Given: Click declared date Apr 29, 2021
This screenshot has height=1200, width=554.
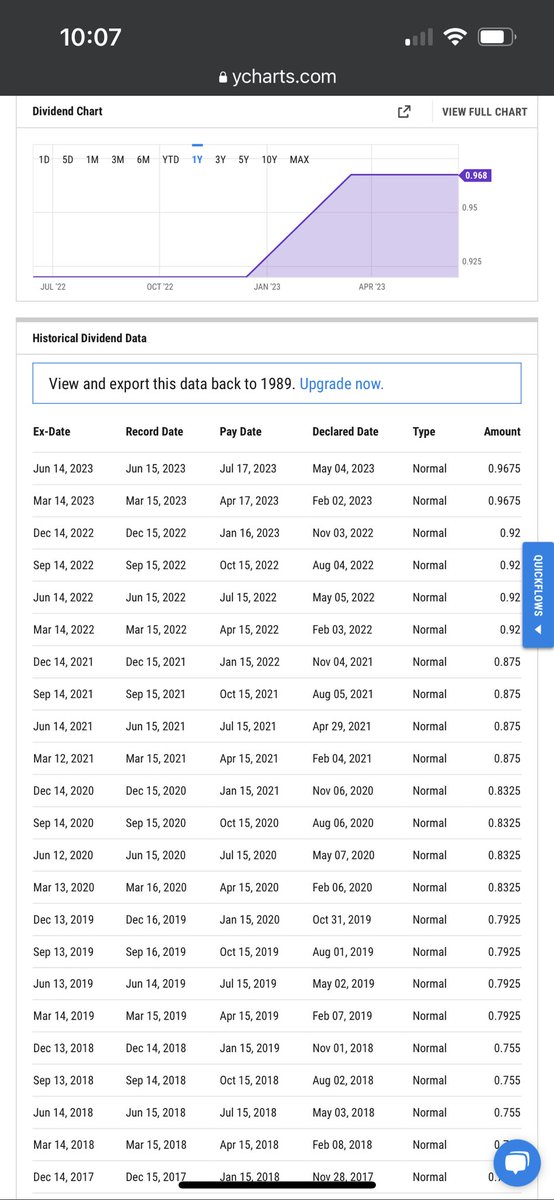Looking at the screenshot, I should pyautogui.click(x=342, y=726).
